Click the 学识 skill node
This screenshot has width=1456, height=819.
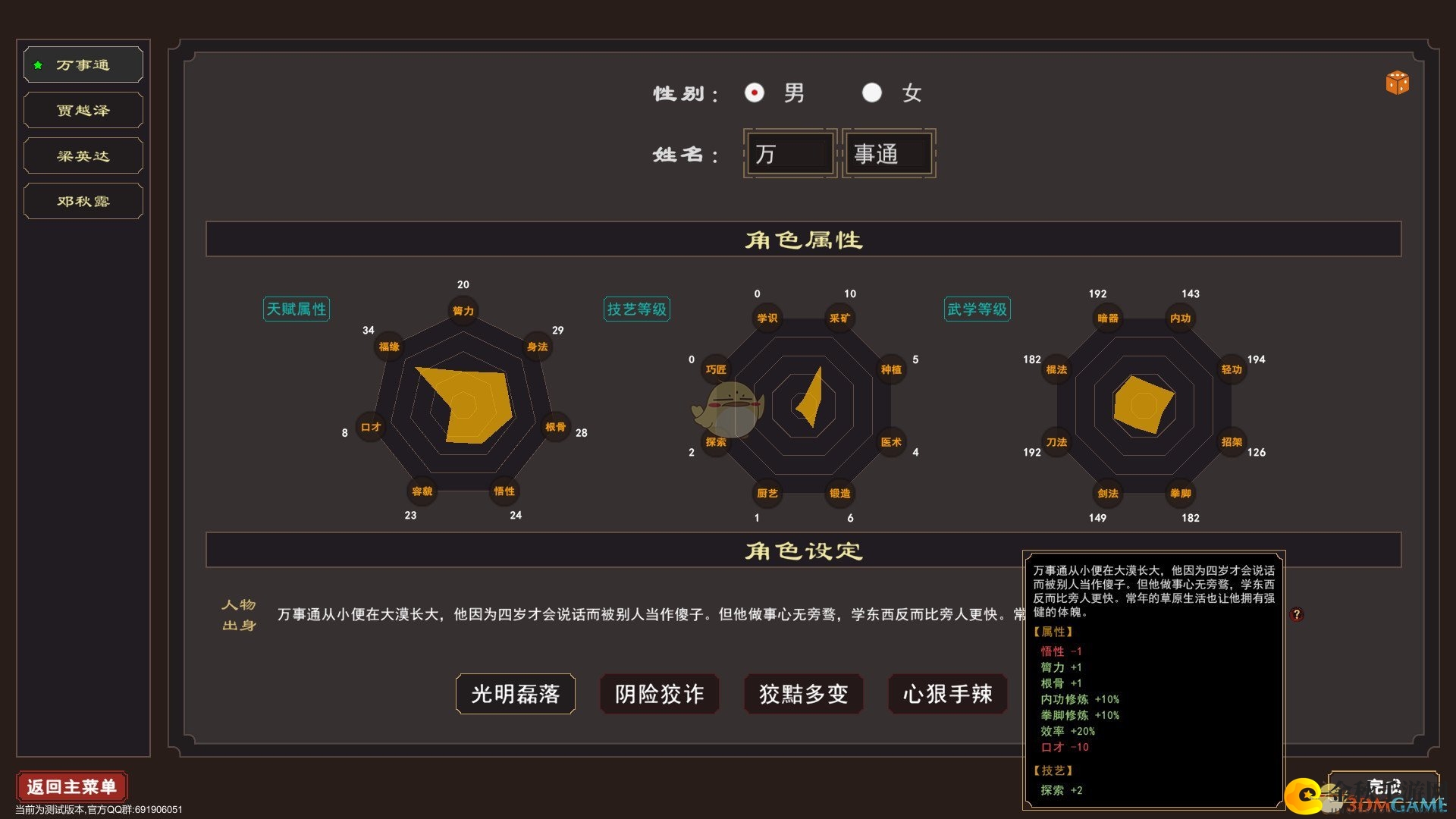767,318
